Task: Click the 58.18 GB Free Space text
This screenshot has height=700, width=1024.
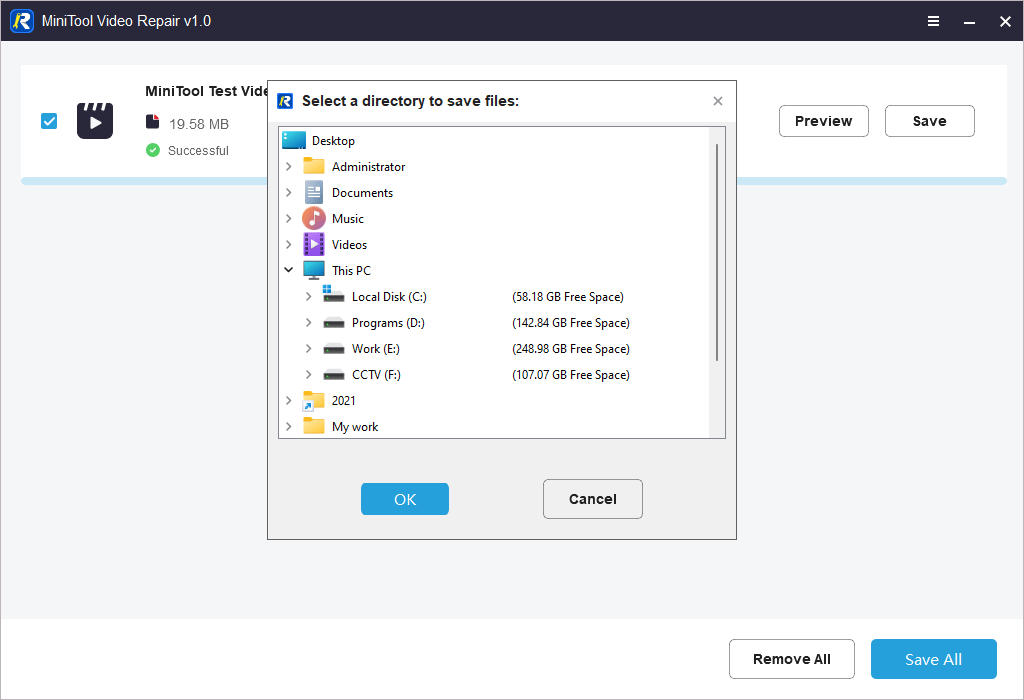Action: (x=568, y=296)
